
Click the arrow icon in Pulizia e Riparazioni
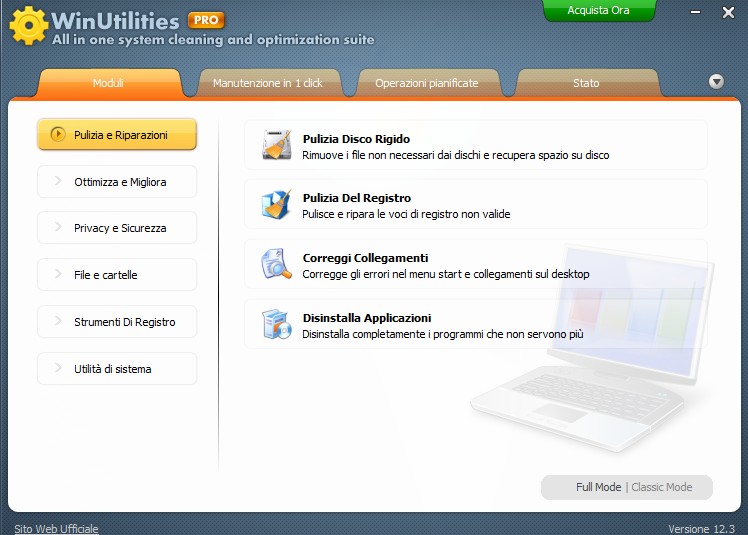pyautogui.click(x=58, y=134)
